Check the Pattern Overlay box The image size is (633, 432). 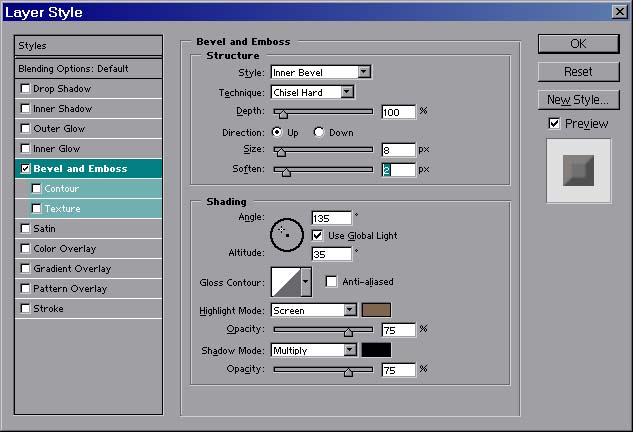25,288
